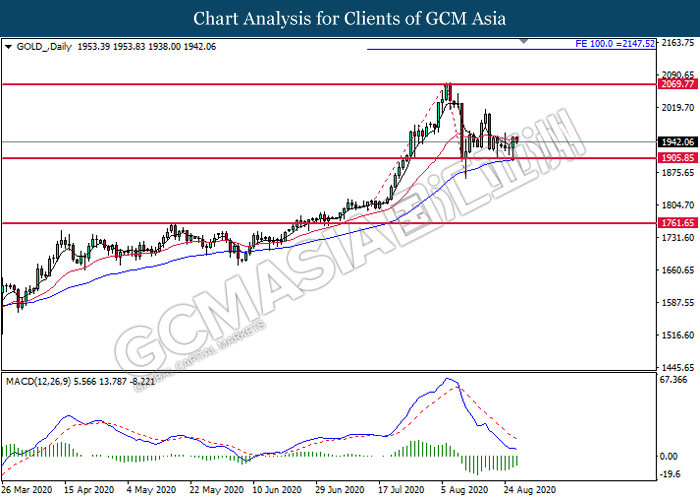Screen dimensions: 700x500
Task: Click the 22 May 2020 date label
Action: coord(217,490)
